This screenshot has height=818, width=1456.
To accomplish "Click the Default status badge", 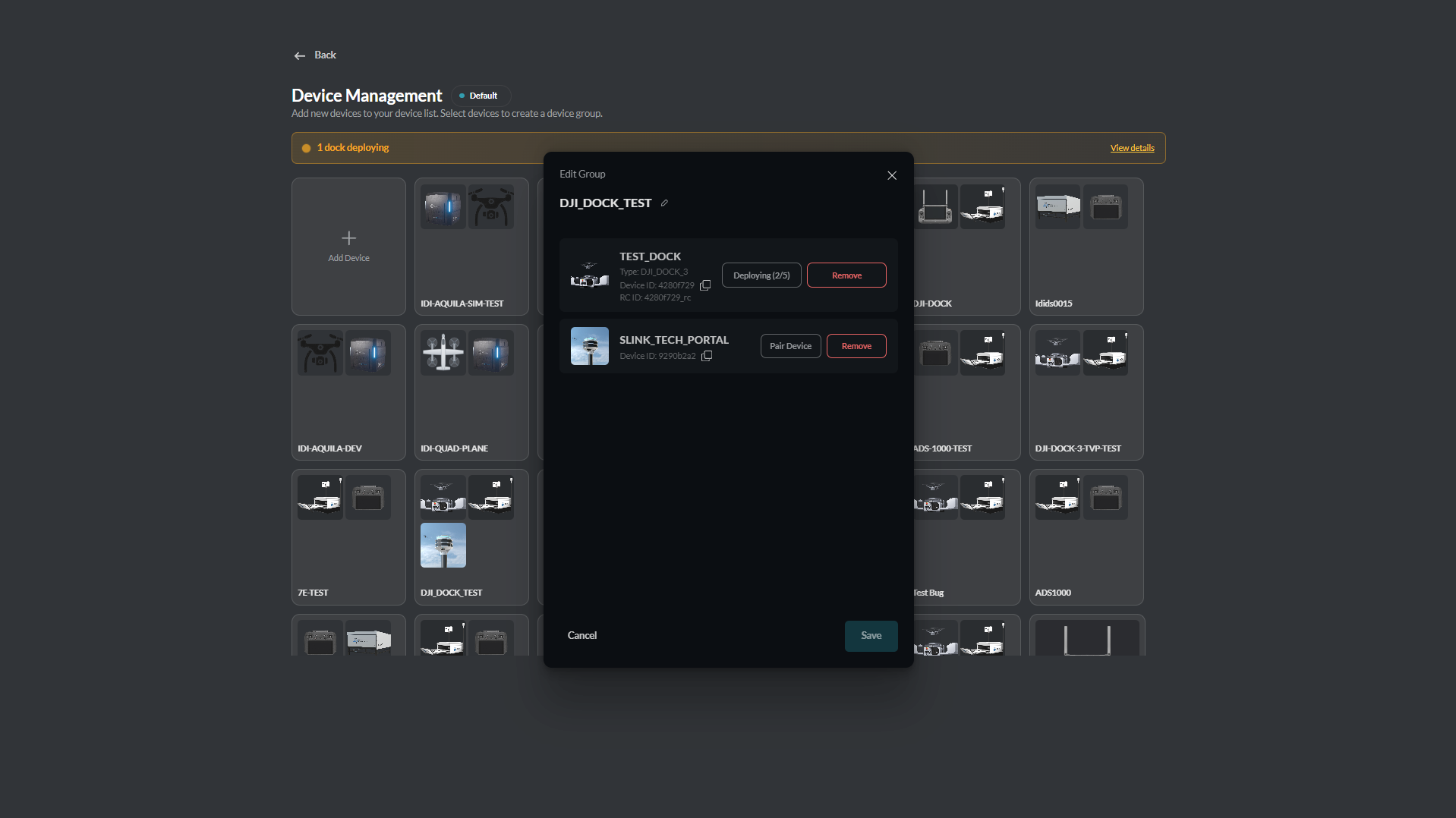I will tap(480, 96).
